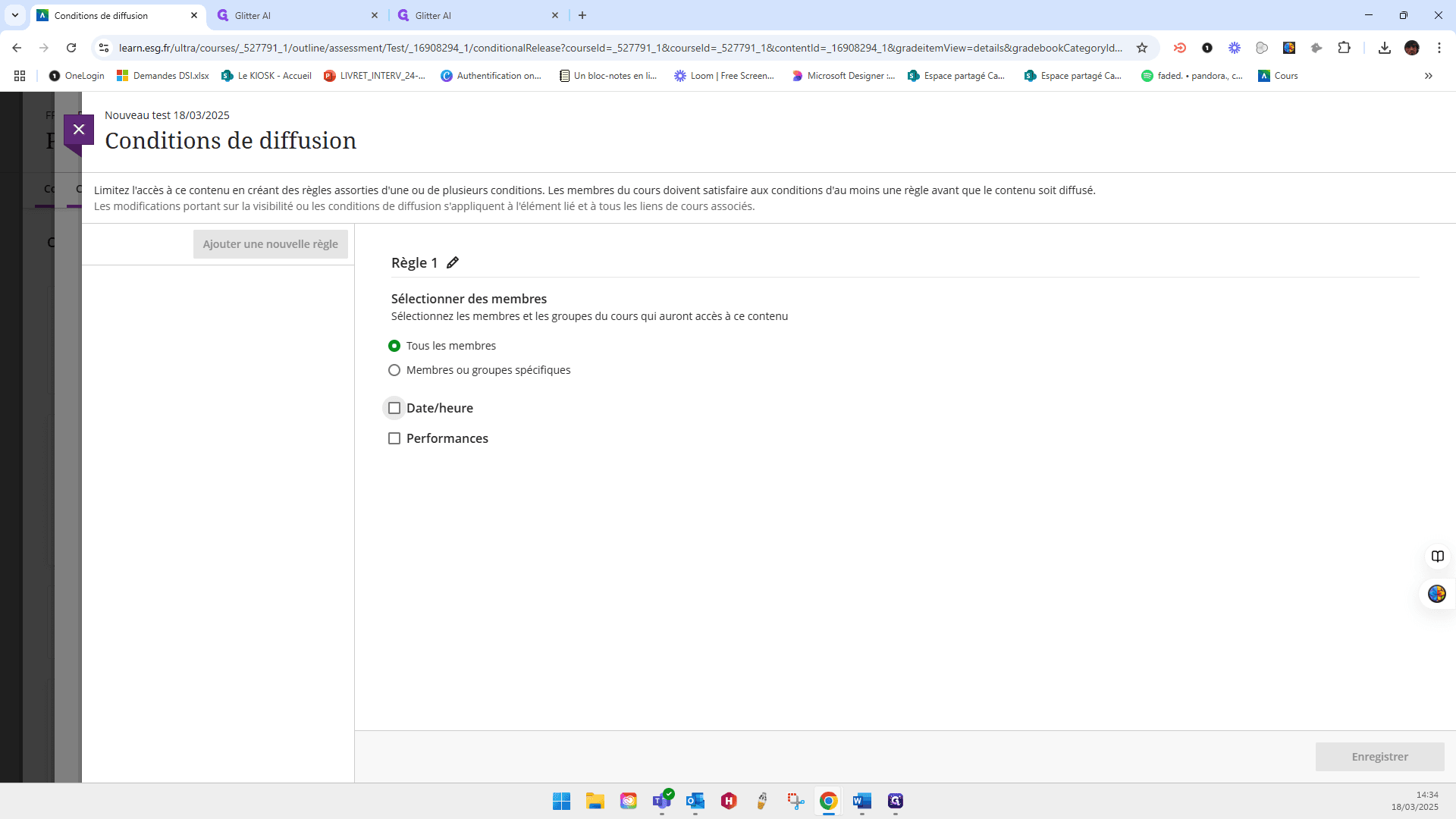Go back to the previous page
Viewport: 1456px width, 819px height.
(x=17, y=48)
